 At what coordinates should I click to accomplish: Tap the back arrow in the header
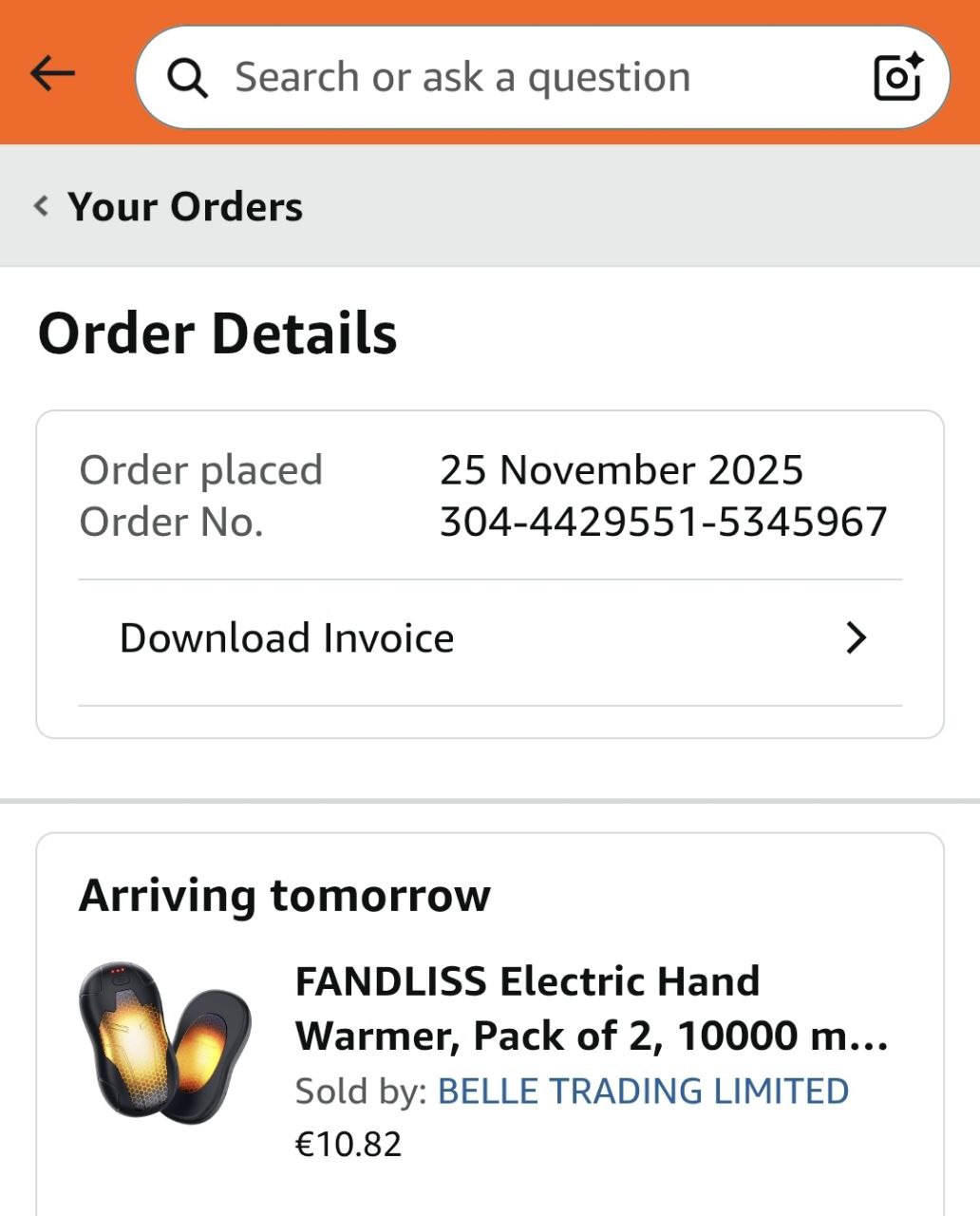coord(52,73)
